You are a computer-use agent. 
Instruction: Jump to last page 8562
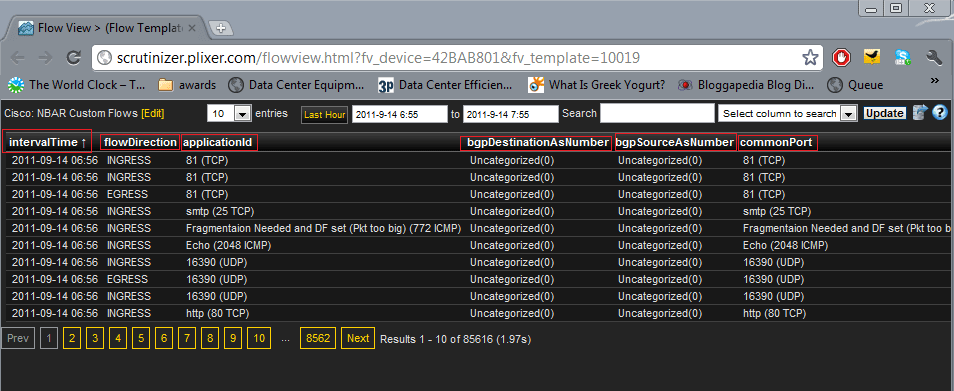pos(318,338)
